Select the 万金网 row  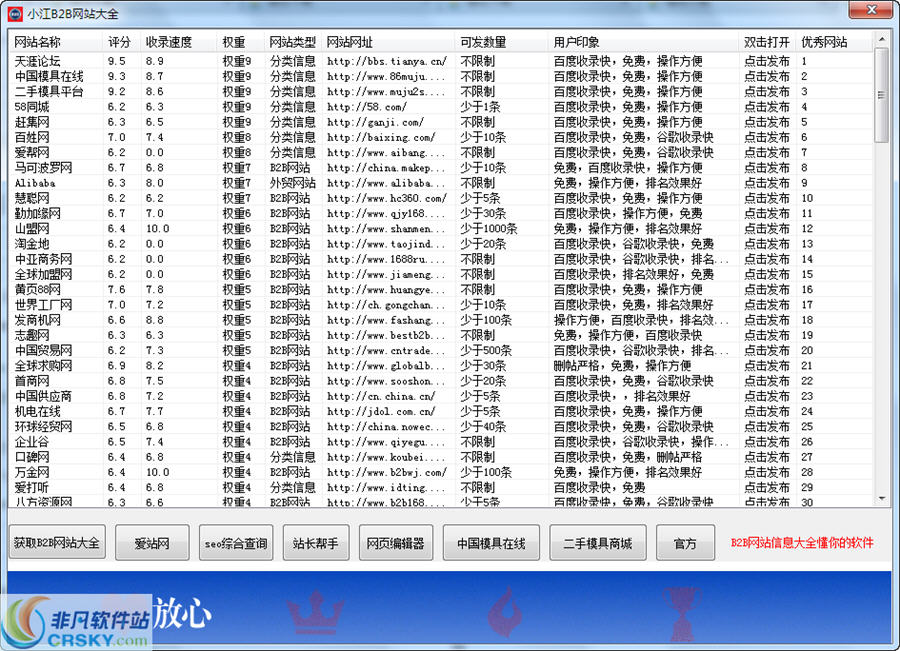point(441,472)
